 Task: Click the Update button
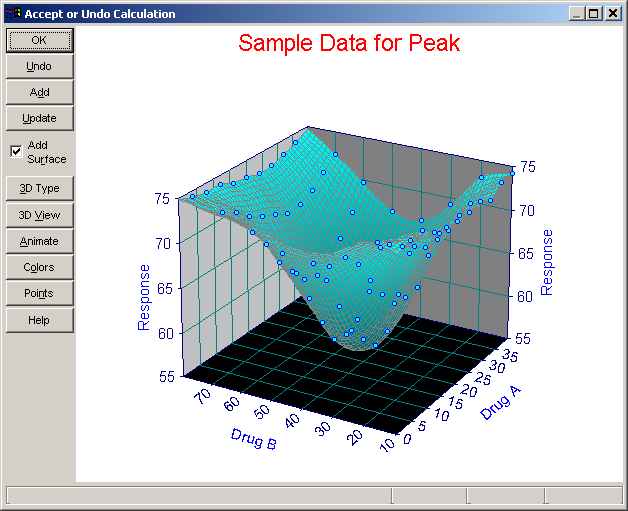[x=40, y=119]
